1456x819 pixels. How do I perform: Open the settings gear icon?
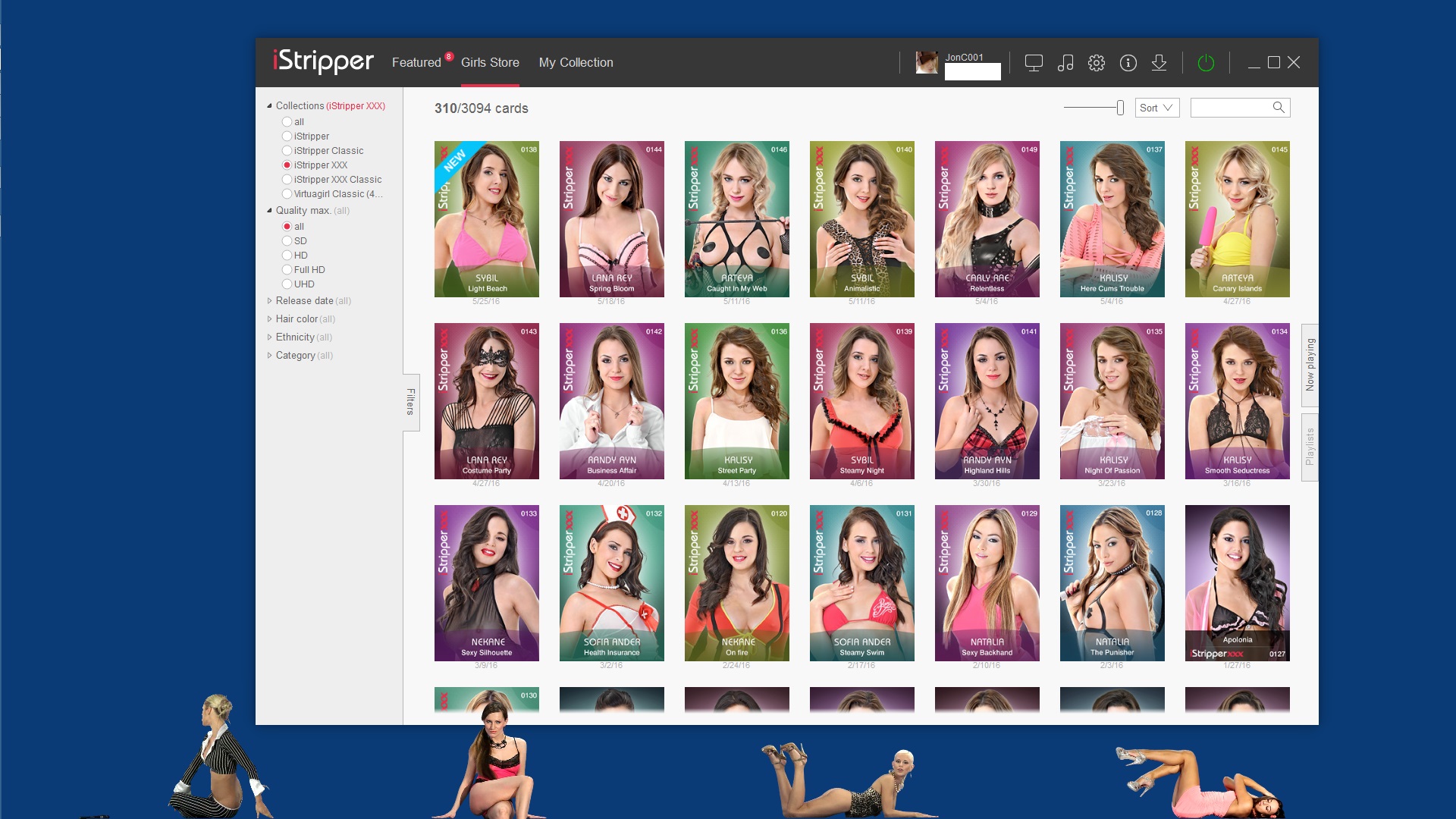(x=1097, y=63)
